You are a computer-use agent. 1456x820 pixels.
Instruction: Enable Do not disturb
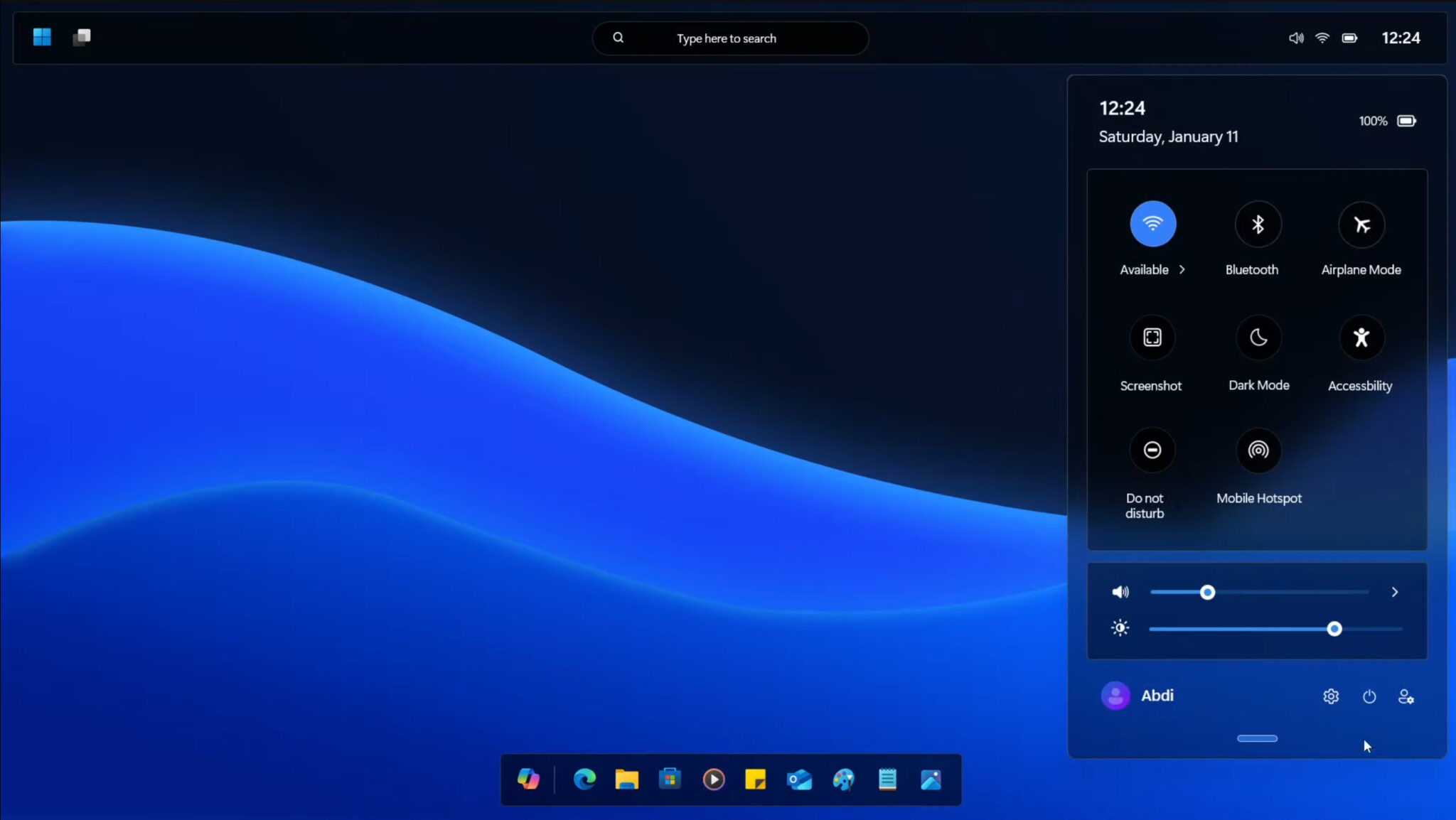click(x=1151, y=450)
